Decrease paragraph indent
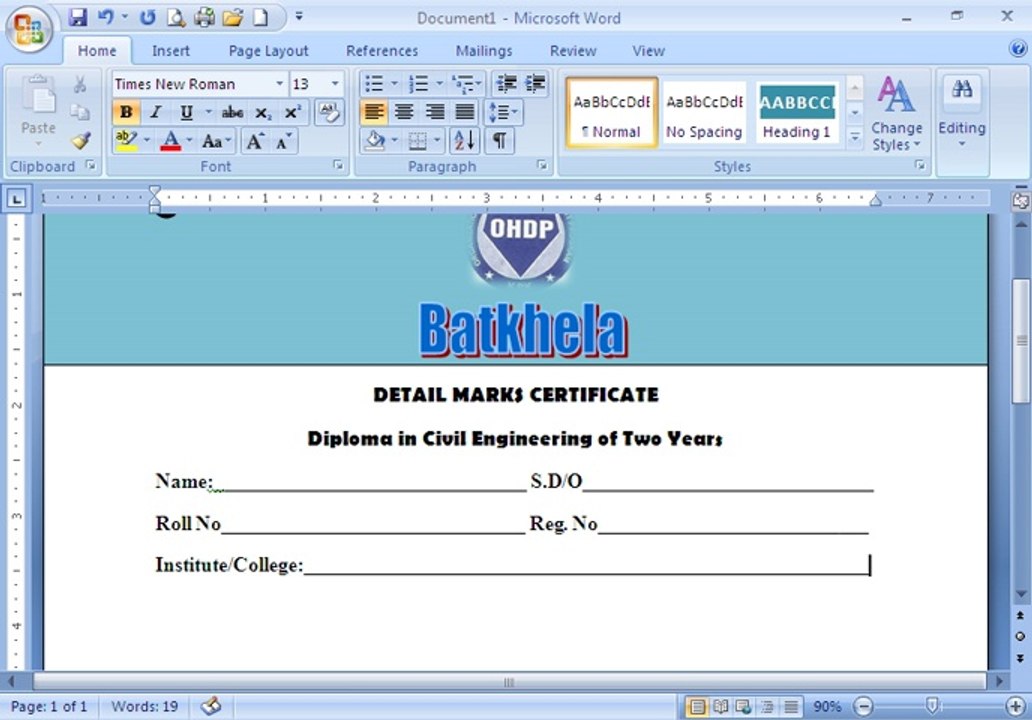Viewport: 1032px width, 720px height. tap(506, 84)
